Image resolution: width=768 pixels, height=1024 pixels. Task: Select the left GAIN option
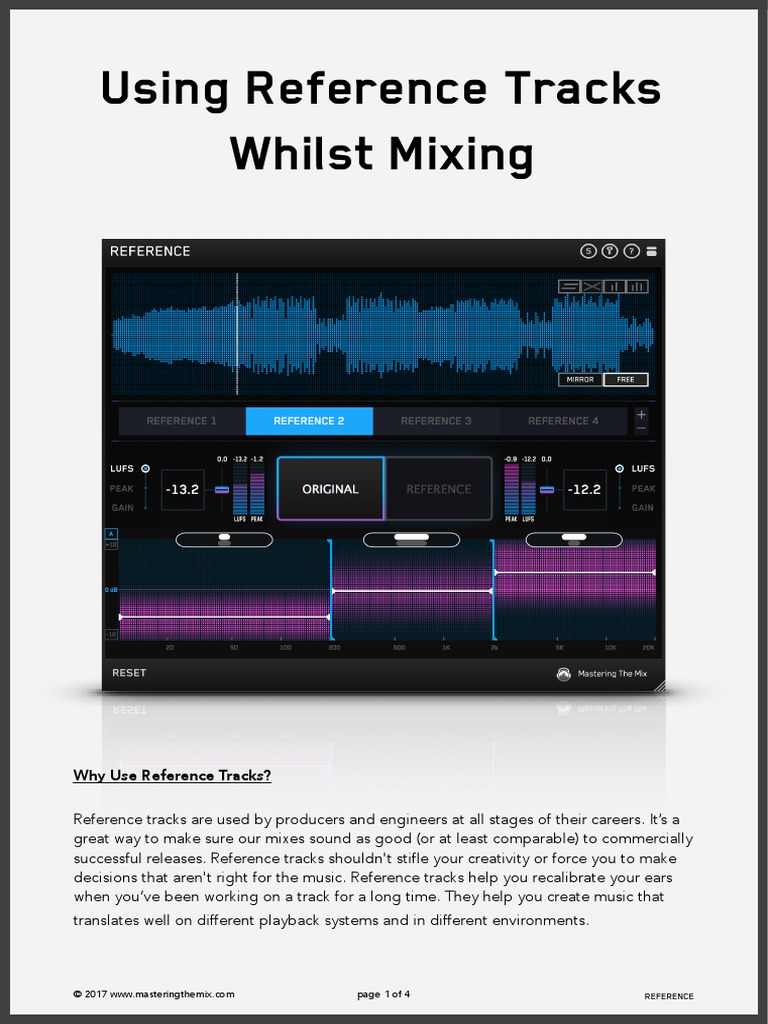[122, 508]
